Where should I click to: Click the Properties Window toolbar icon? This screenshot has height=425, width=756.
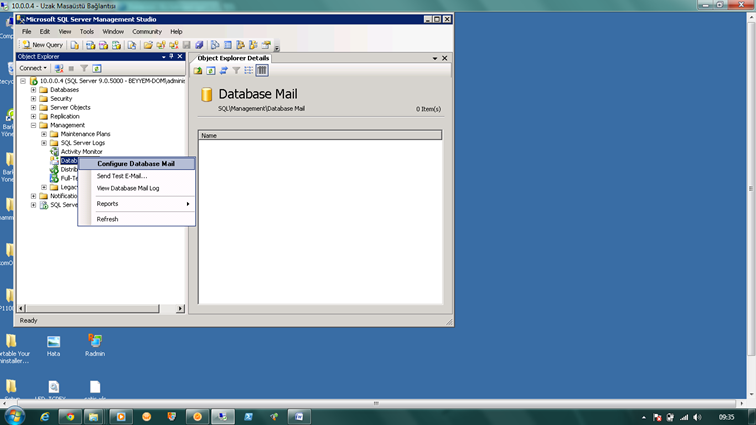pos(266,45)
